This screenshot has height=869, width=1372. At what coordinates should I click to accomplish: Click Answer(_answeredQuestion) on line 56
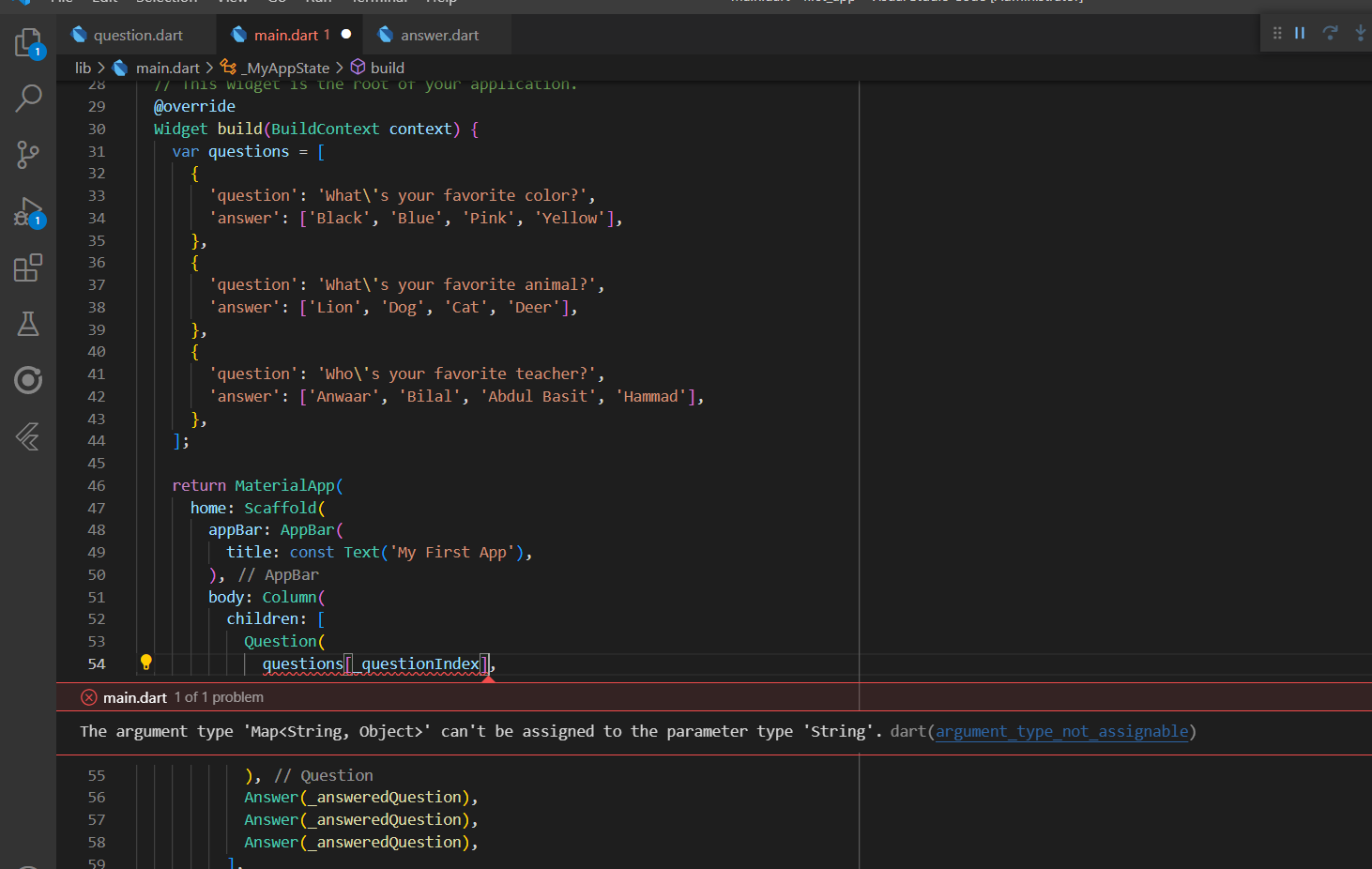361,797
